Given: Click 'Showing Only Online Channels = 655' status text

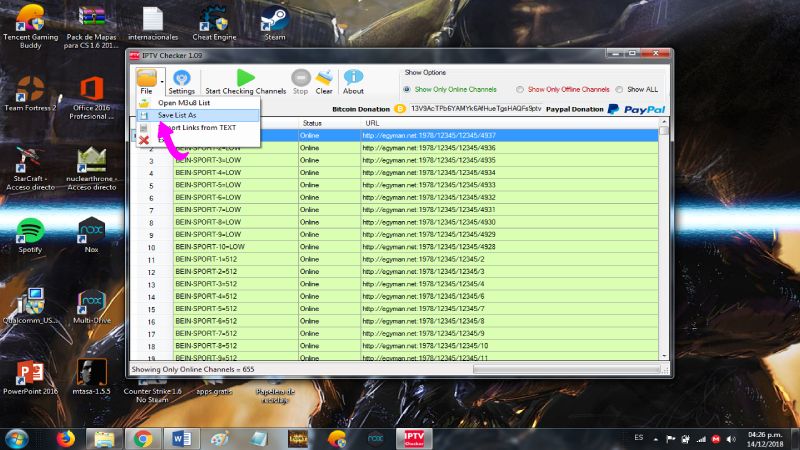Looking at the screenshot, I should tap(193, 369).
